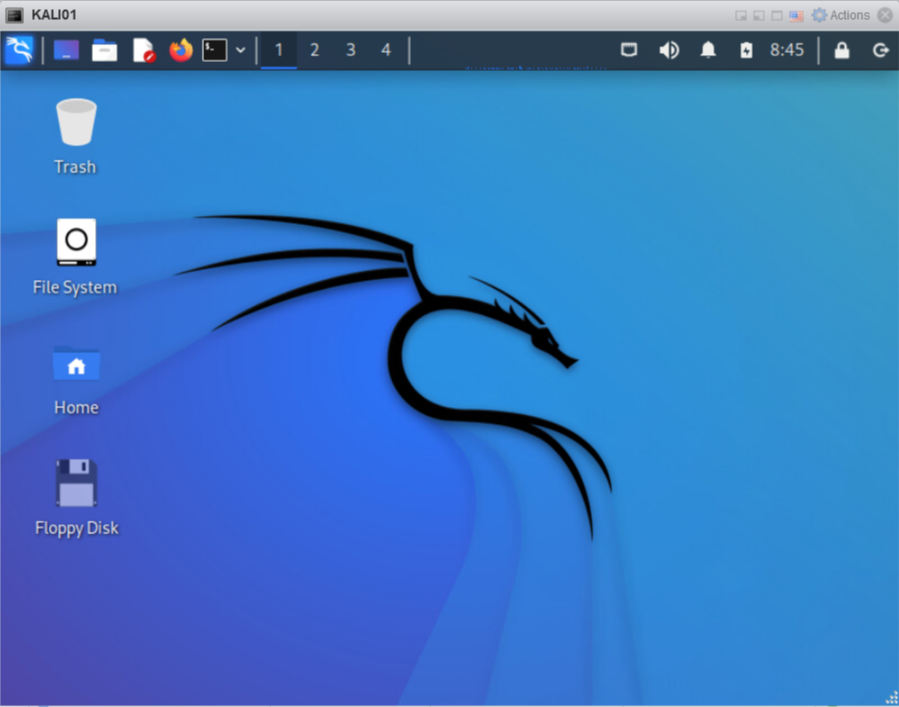Click the show desktop panel icon
Screen dimensions: 899x707
click(67, 50)
